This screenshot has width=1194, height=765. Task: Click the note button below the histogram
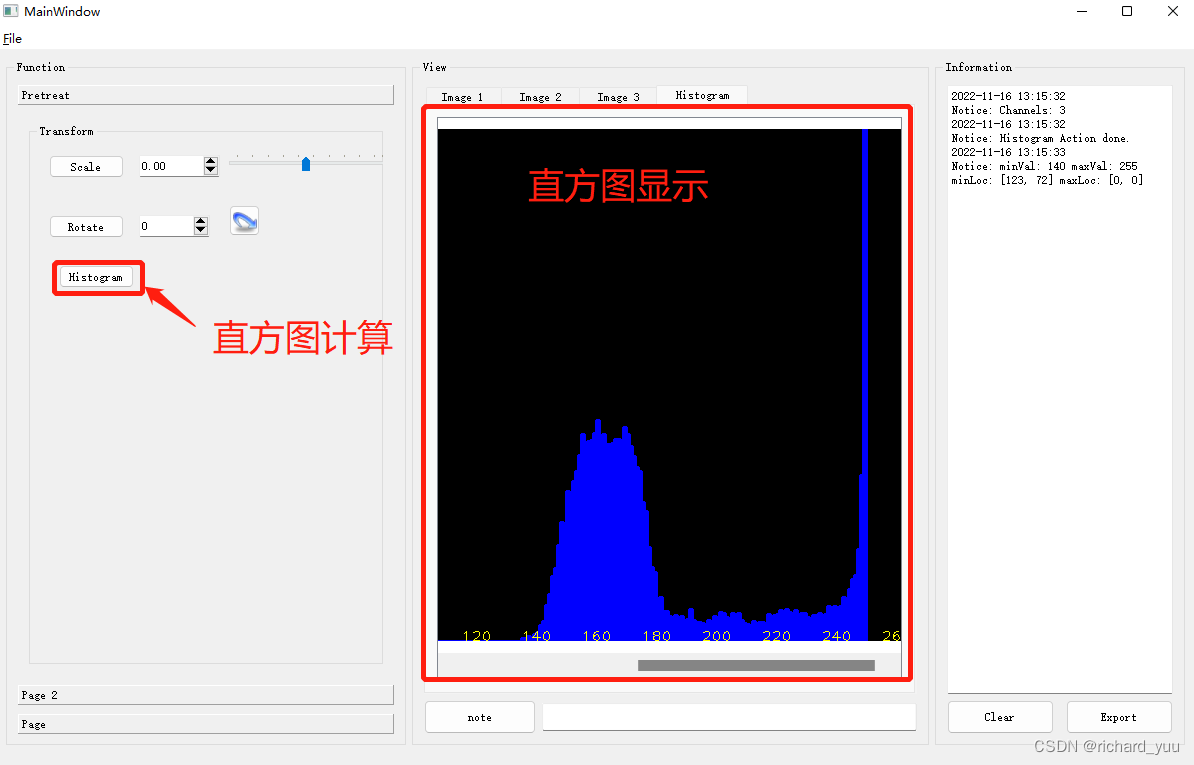[479, 717]
